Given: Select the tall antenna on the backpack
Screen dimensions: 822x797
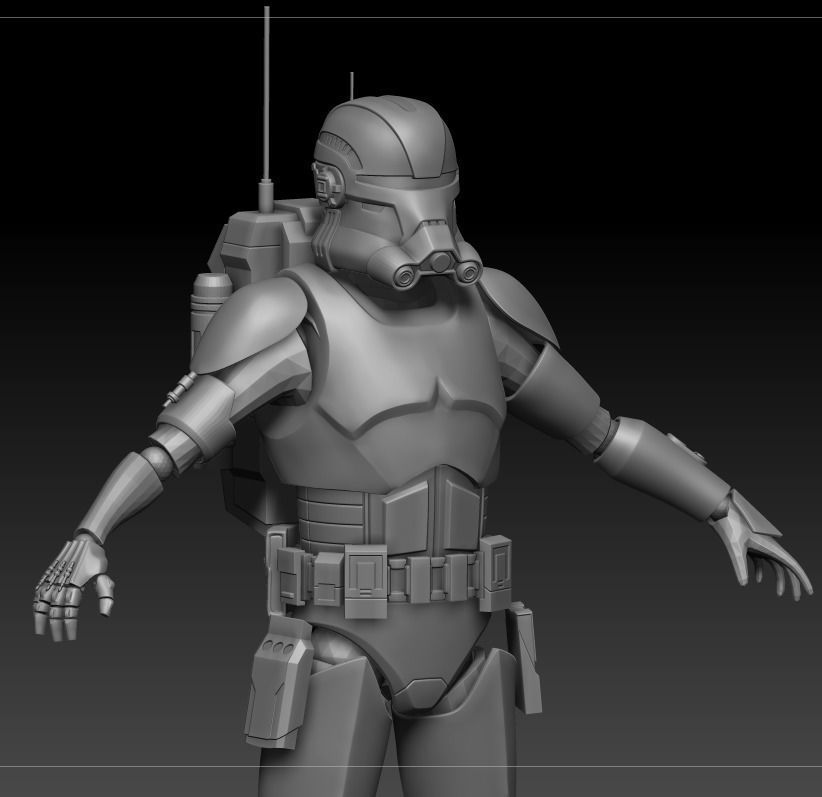Looking at the screenshot, I should pyautogui.click(x=266, y=107).
